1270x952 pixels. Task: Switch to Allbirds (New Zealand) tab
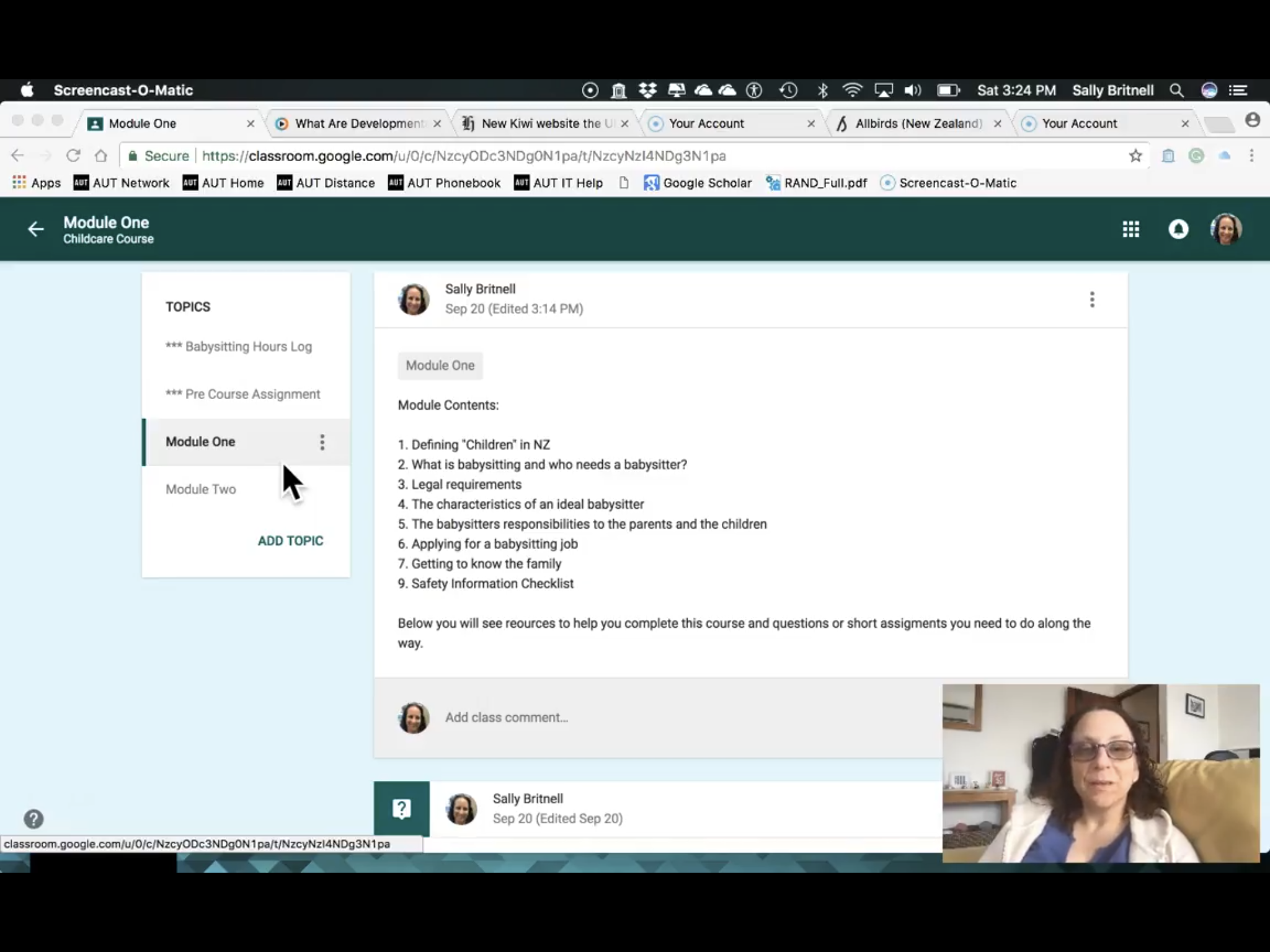(x=918, y=123)
